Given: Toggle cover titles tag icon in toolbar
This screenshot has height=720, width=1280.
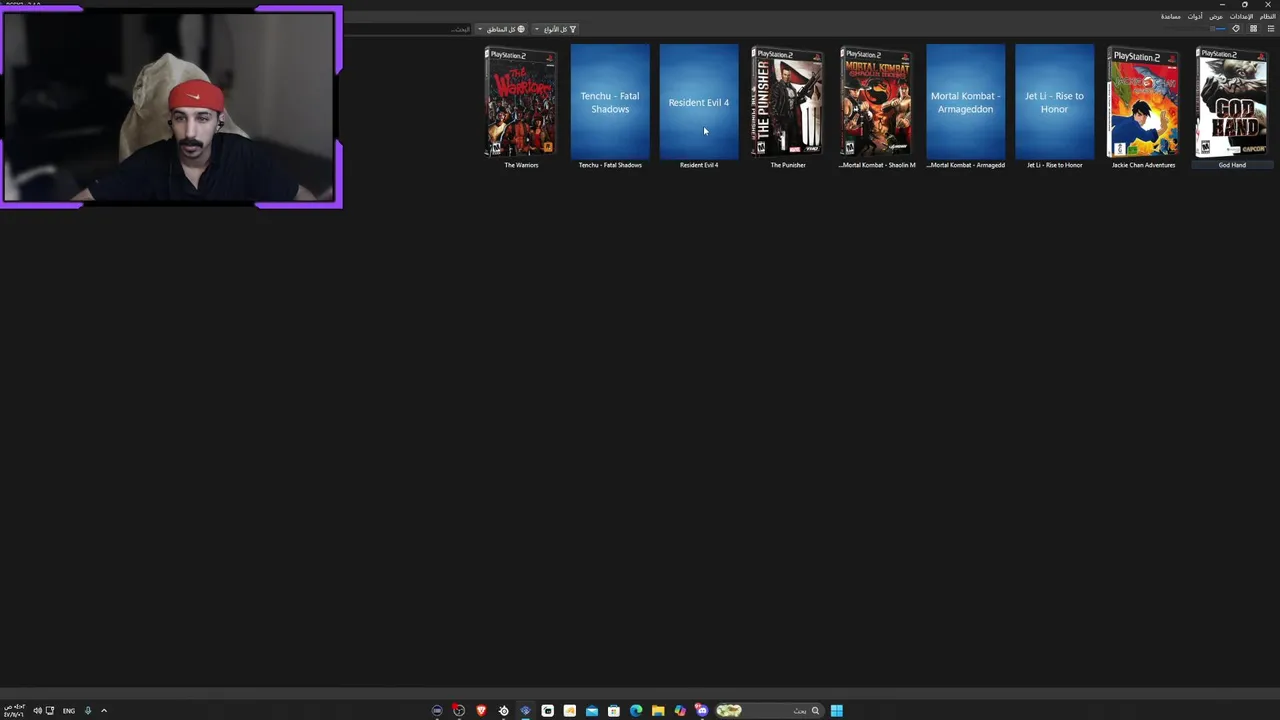Looking at the screenshot, I should coord(1236,29).
